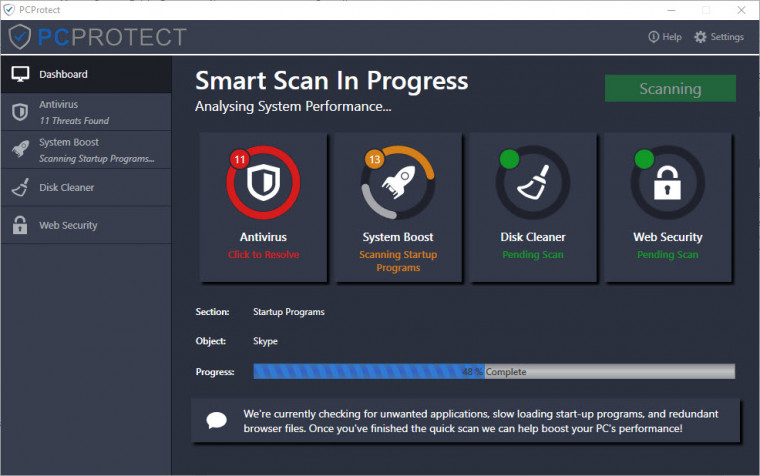Click the Disk Cleaner broom card icon
The image size is (760, 476).
[x=533, y=183]
